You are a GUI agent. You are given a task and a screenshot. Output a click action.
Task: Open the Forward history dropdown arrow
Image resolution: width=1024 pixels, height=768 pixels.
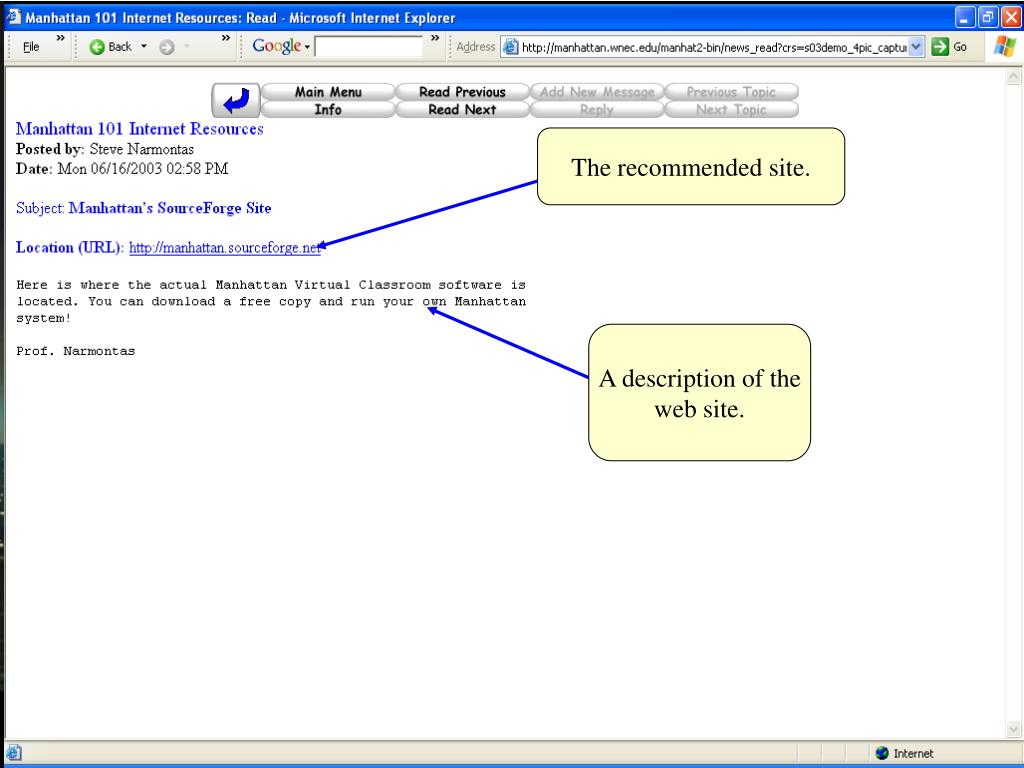coord(186,47)
